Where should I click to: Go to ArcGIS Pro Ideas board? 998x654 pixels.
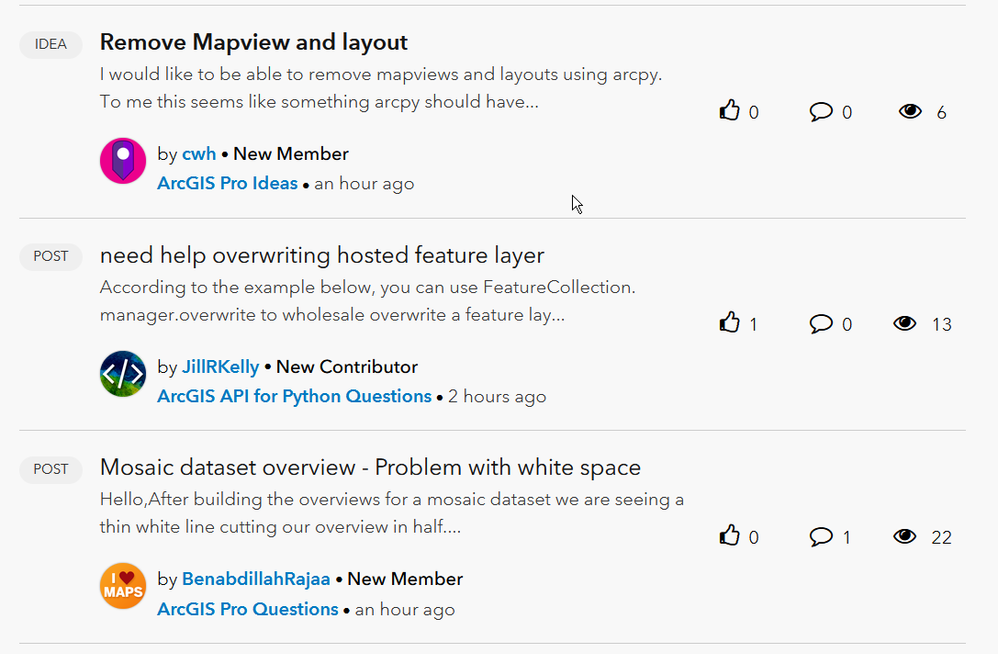(x=227, y=183)
